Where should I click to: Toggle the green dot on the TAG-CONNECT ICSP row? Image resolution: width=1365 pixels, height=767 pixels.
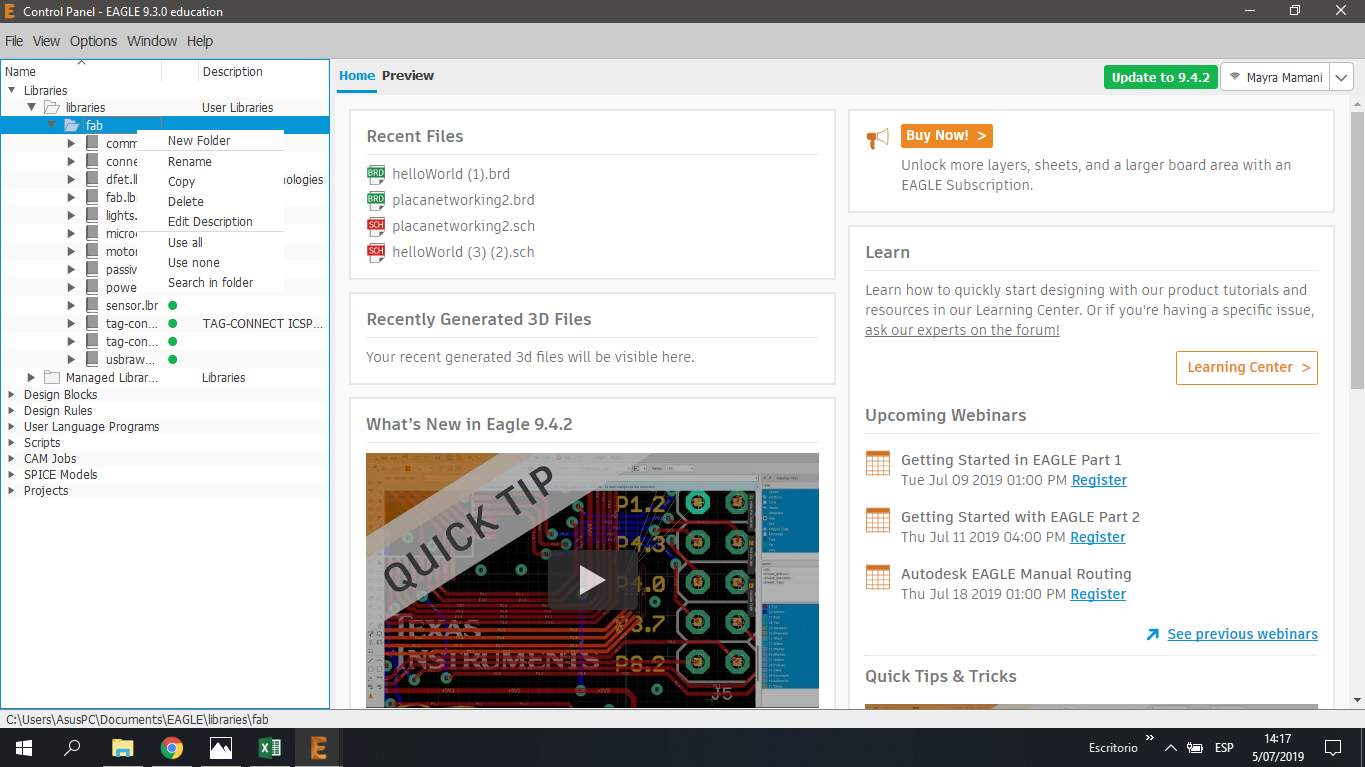click(173, 323)
